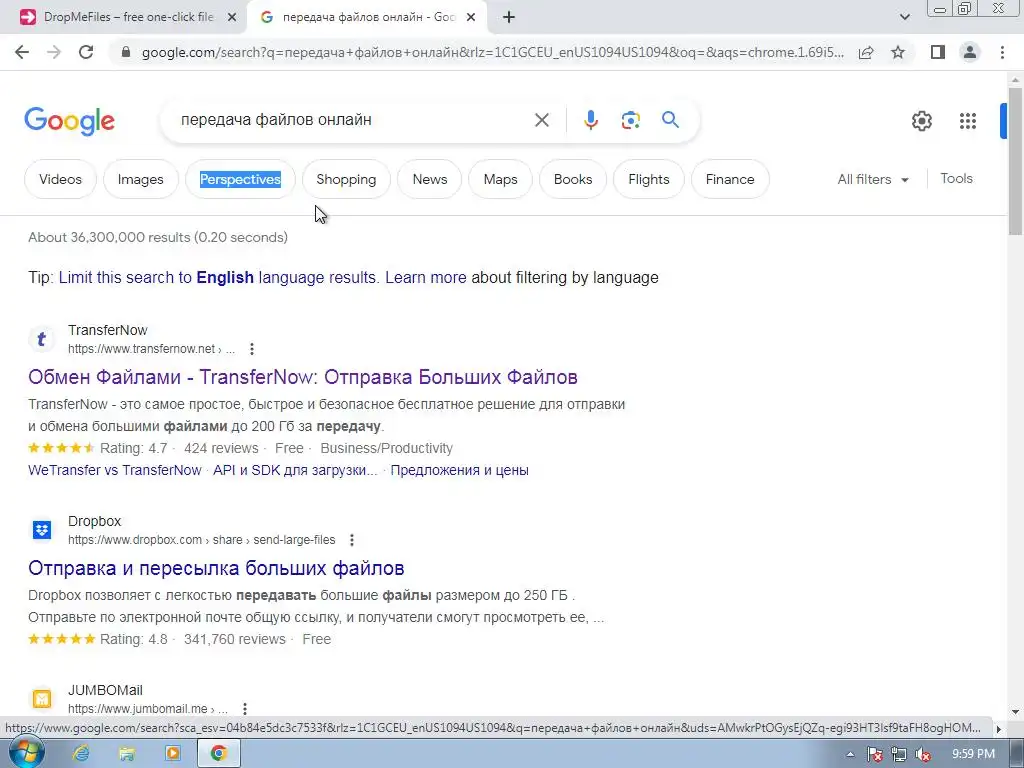
Task: Click the browser address bar URL
Action: 492,52
